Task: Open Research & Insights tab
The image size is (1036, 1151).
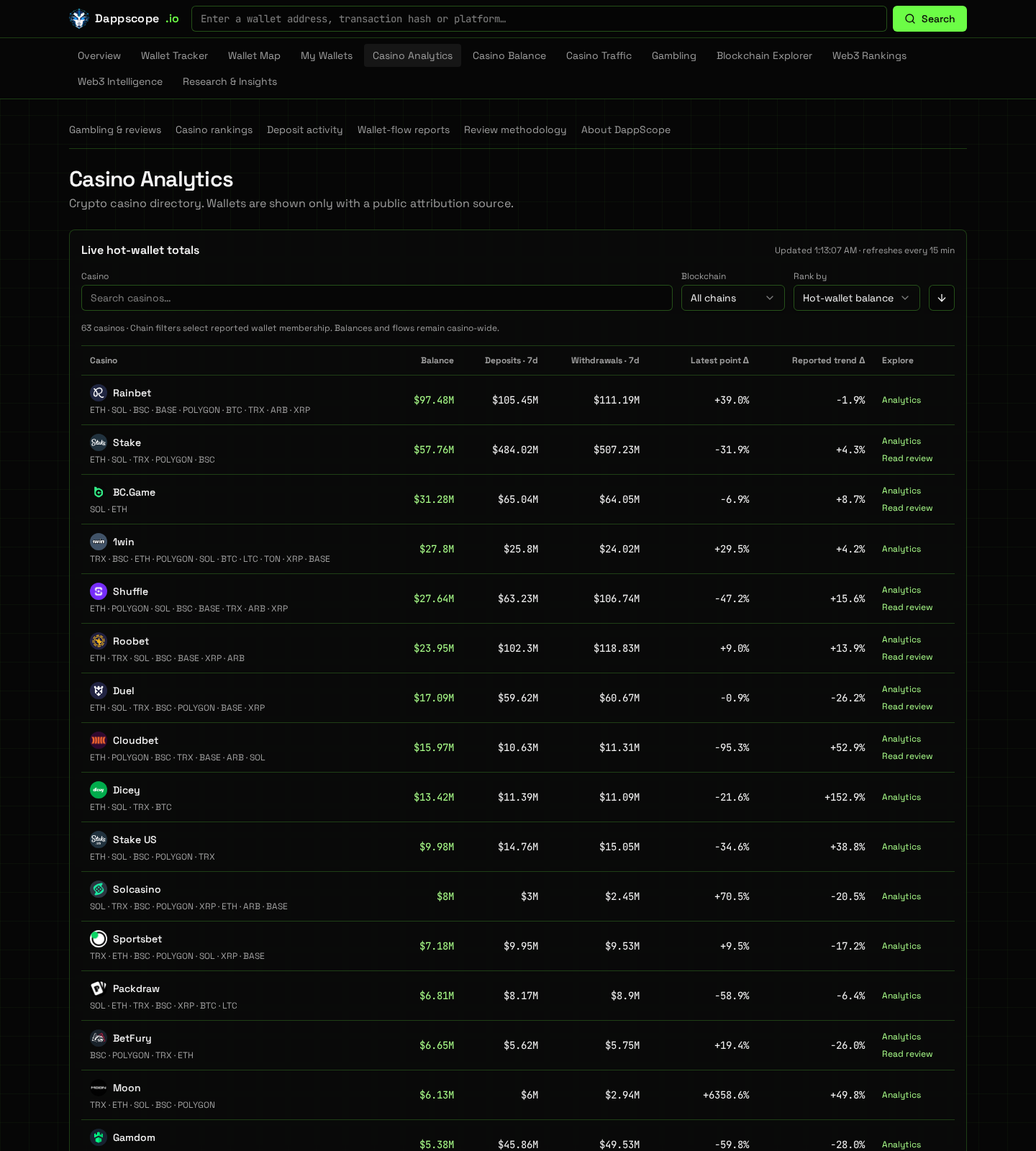Action: tap(230, 81)
